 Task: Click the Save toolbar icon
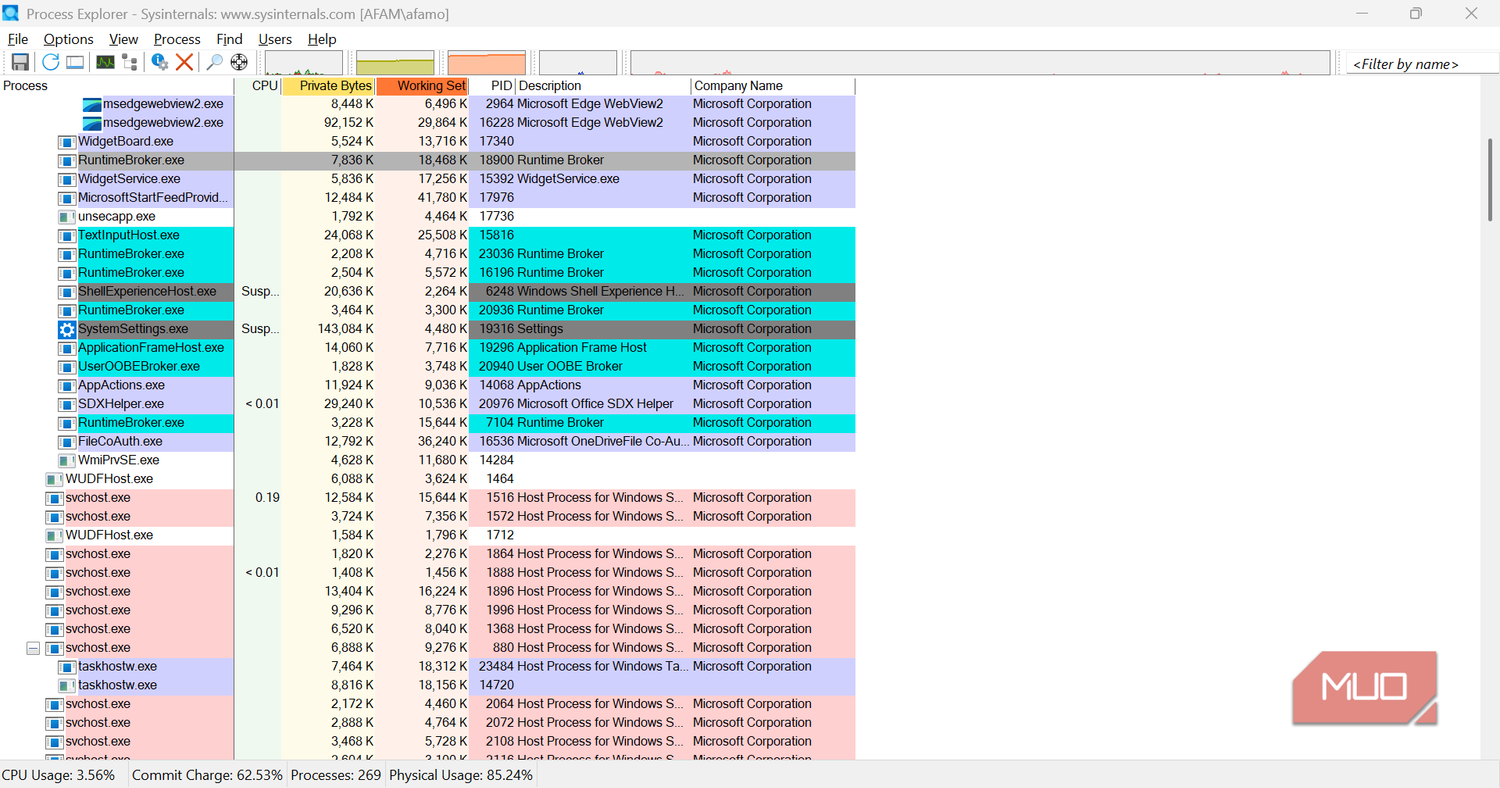[20, 62]
